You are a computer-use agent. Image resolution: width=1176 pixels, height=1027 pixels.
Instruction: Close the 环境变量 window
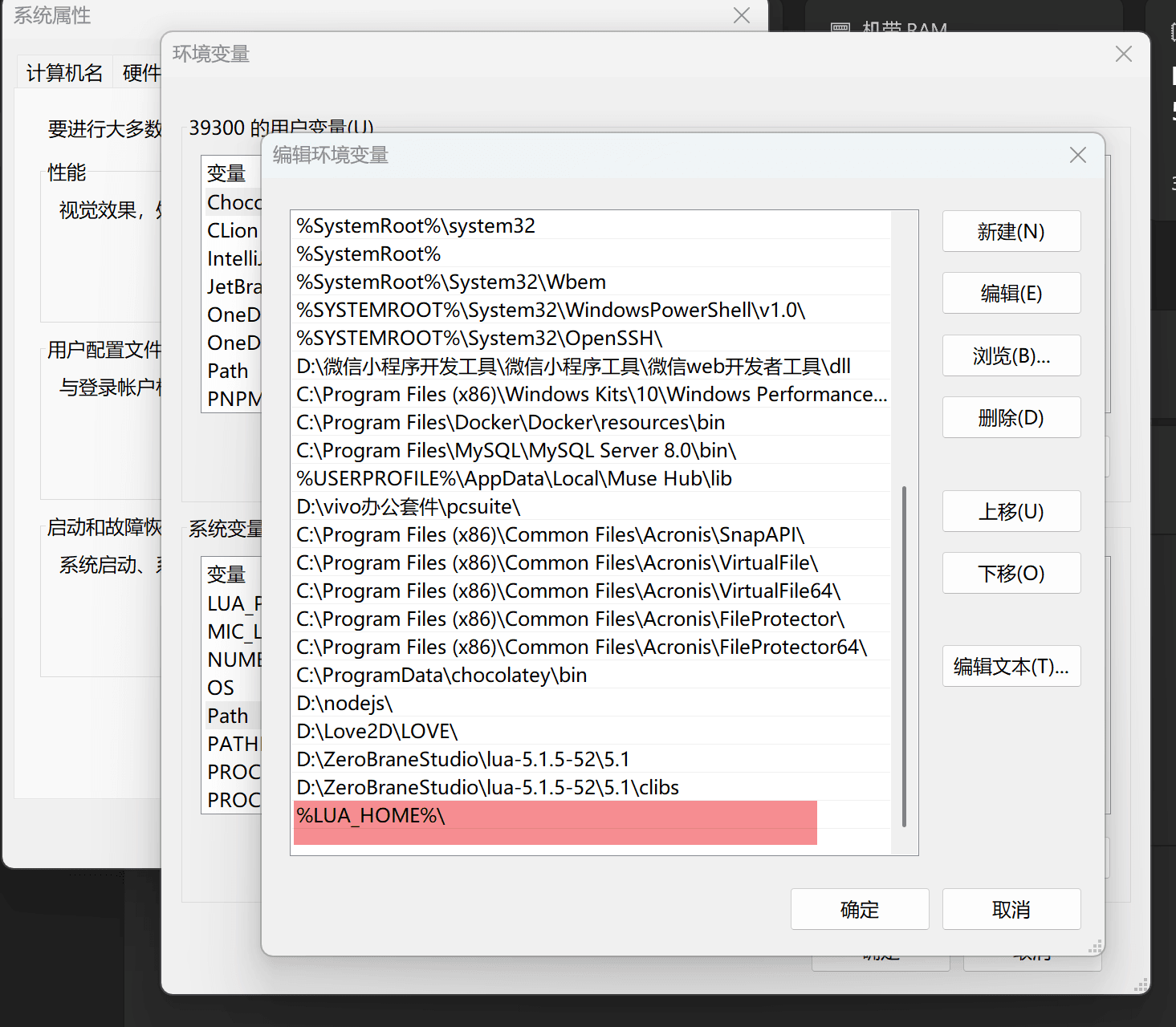tap(1123, 54)
